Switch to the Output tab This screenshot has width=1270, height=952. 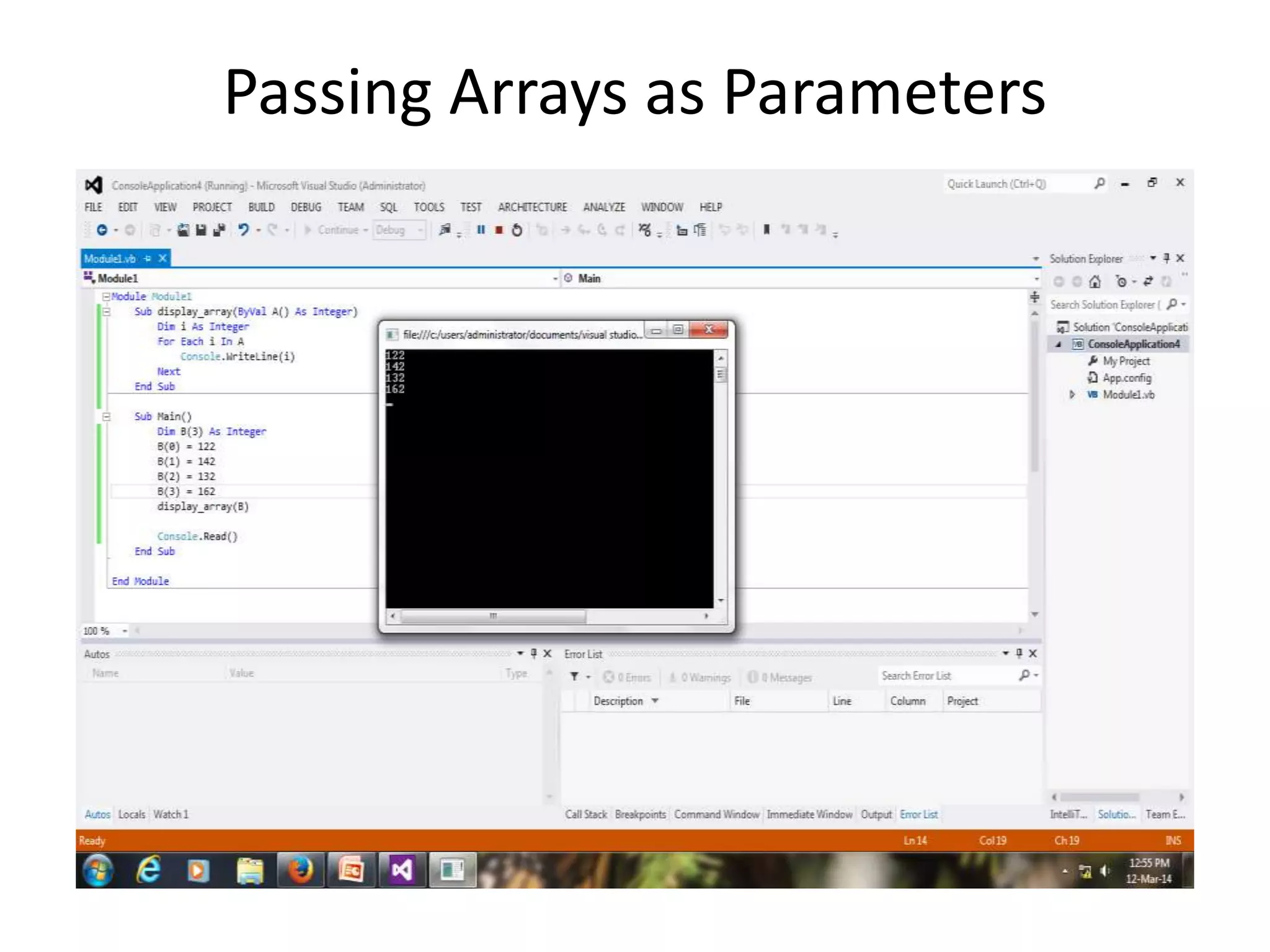tap(876, 814)
